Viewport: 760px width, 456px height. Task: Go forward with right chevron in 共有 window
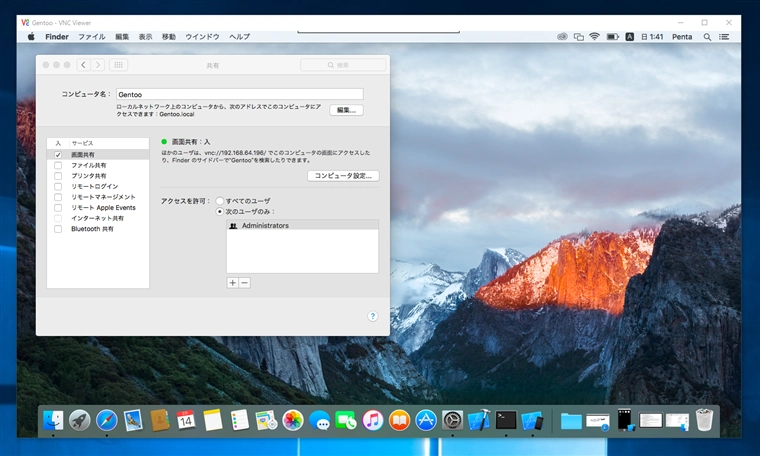click(97, 64)
